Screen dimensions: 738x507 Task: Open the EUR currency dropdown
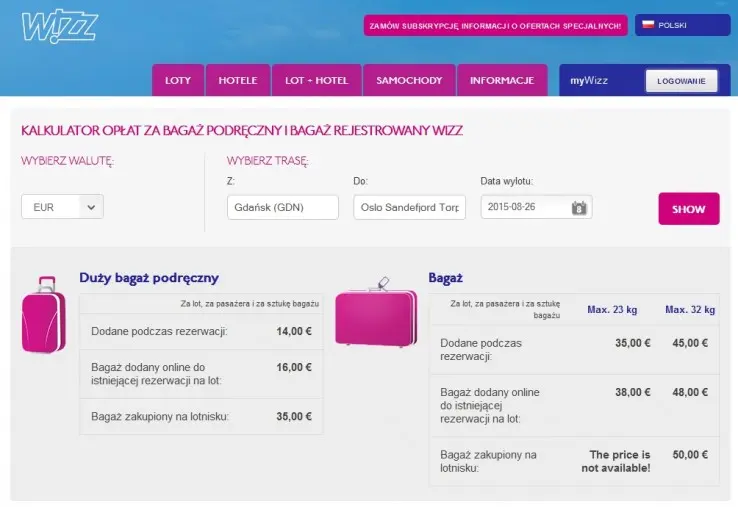pyautogui.click(x=62, y=207)
